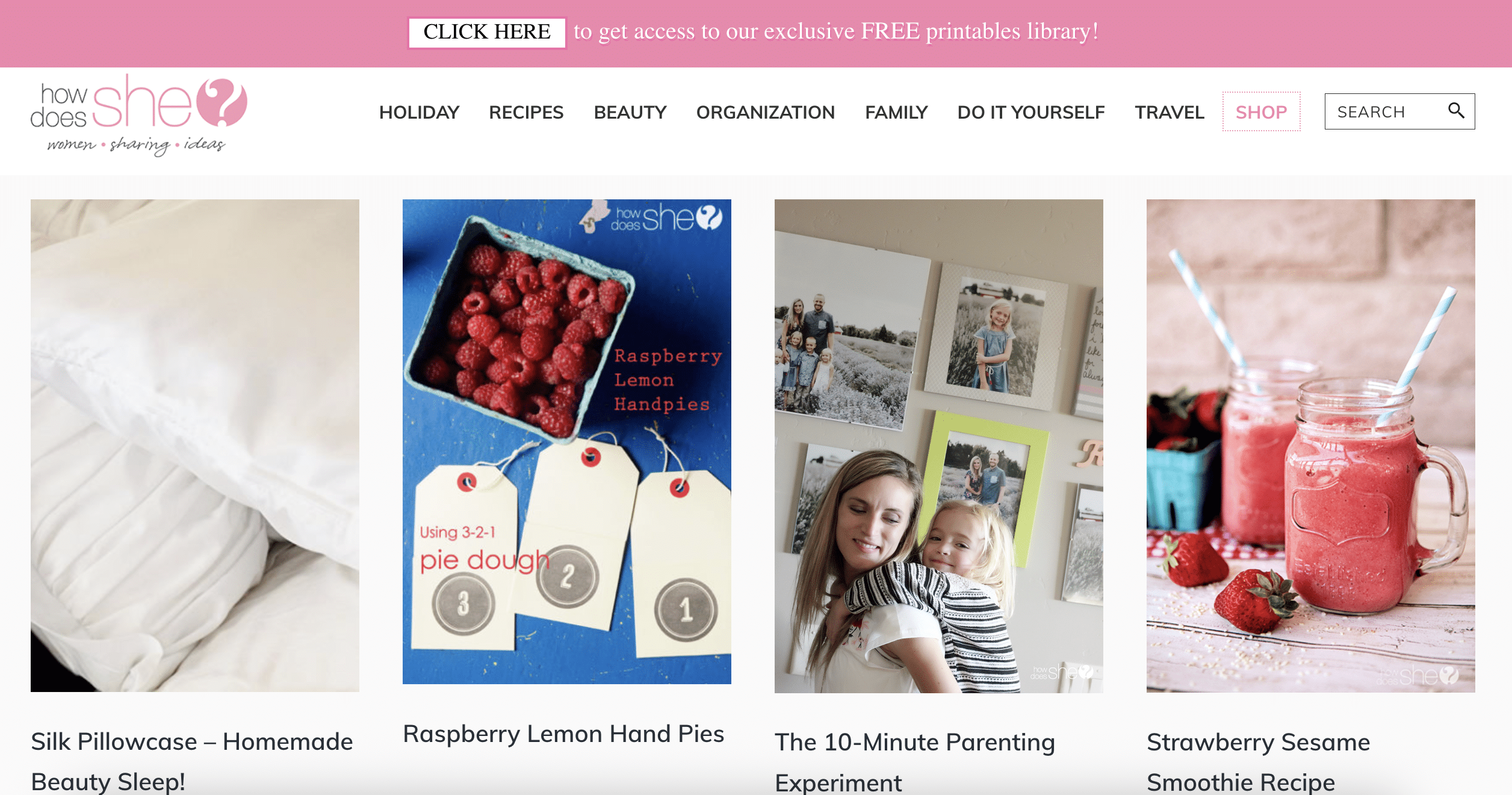Navigate to DO IT YOURSELF
The width and height of the screenshot is (1512, 795).
(1031, 112)
